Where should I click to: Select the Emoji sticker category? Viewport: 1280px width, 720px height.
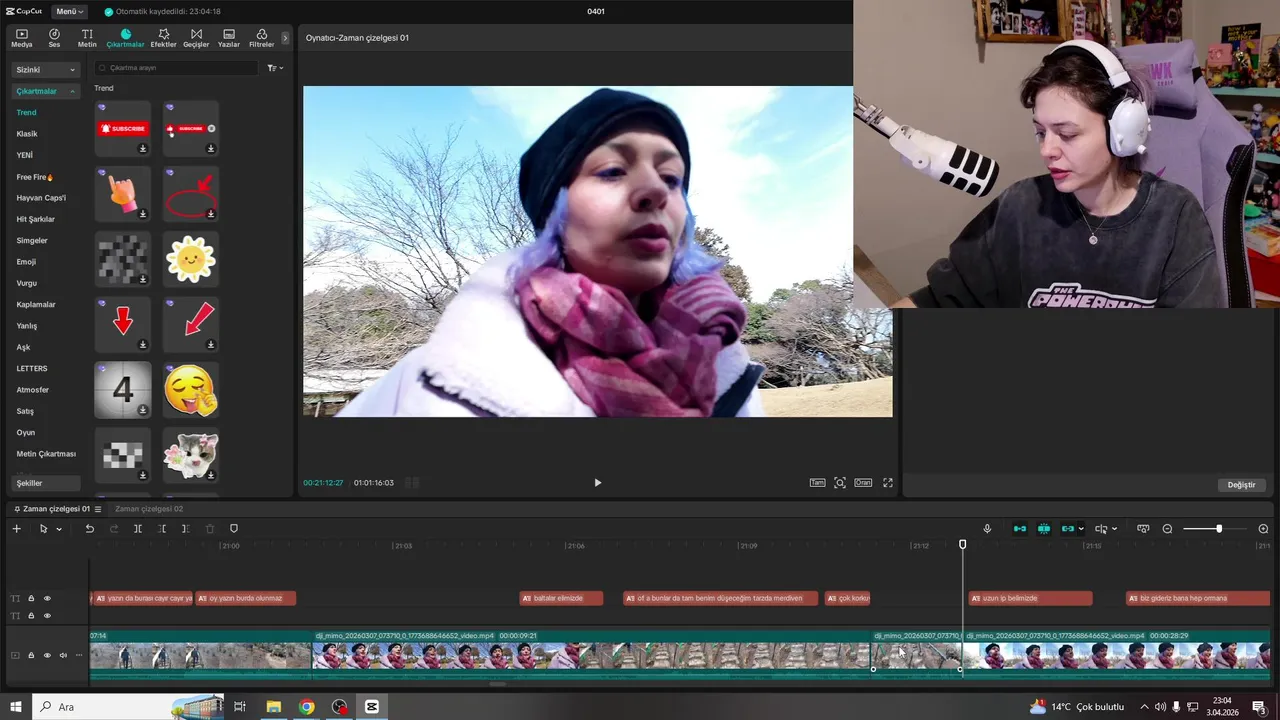[x=26, y=262]
